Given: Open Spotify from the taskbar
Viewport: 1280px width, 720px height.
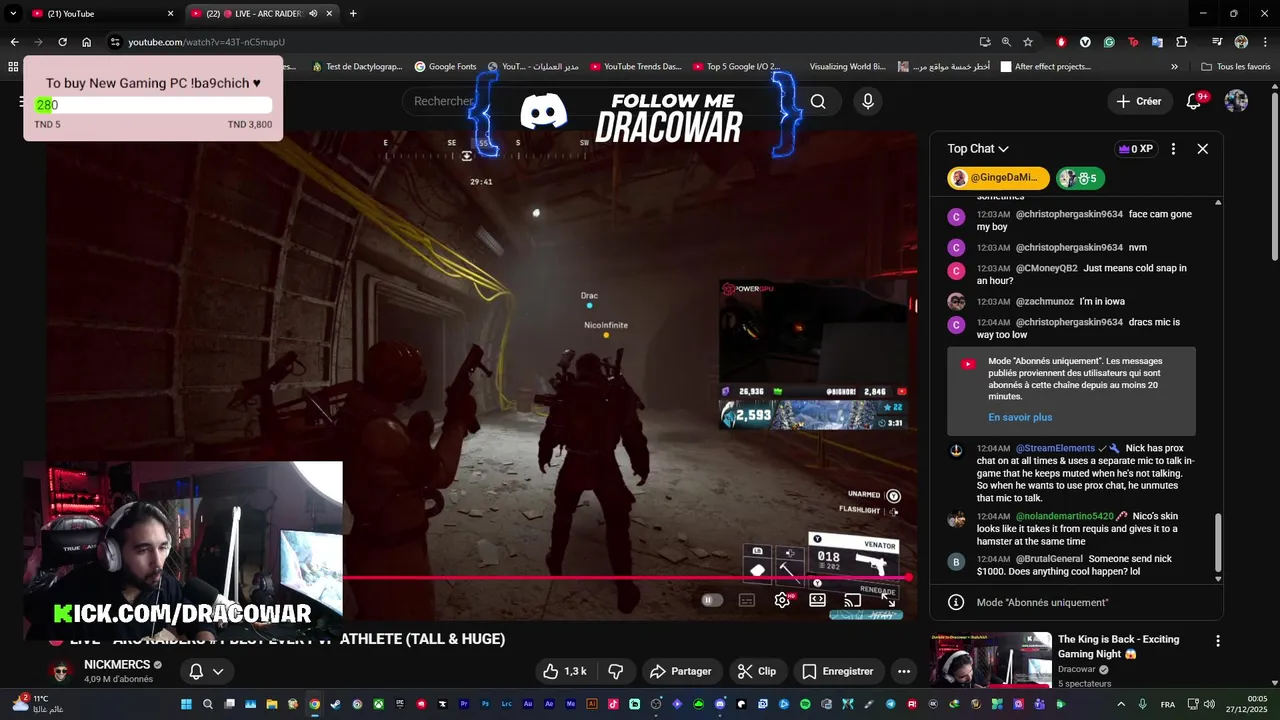Looking at the screenshot, I should tap(805, 704).
